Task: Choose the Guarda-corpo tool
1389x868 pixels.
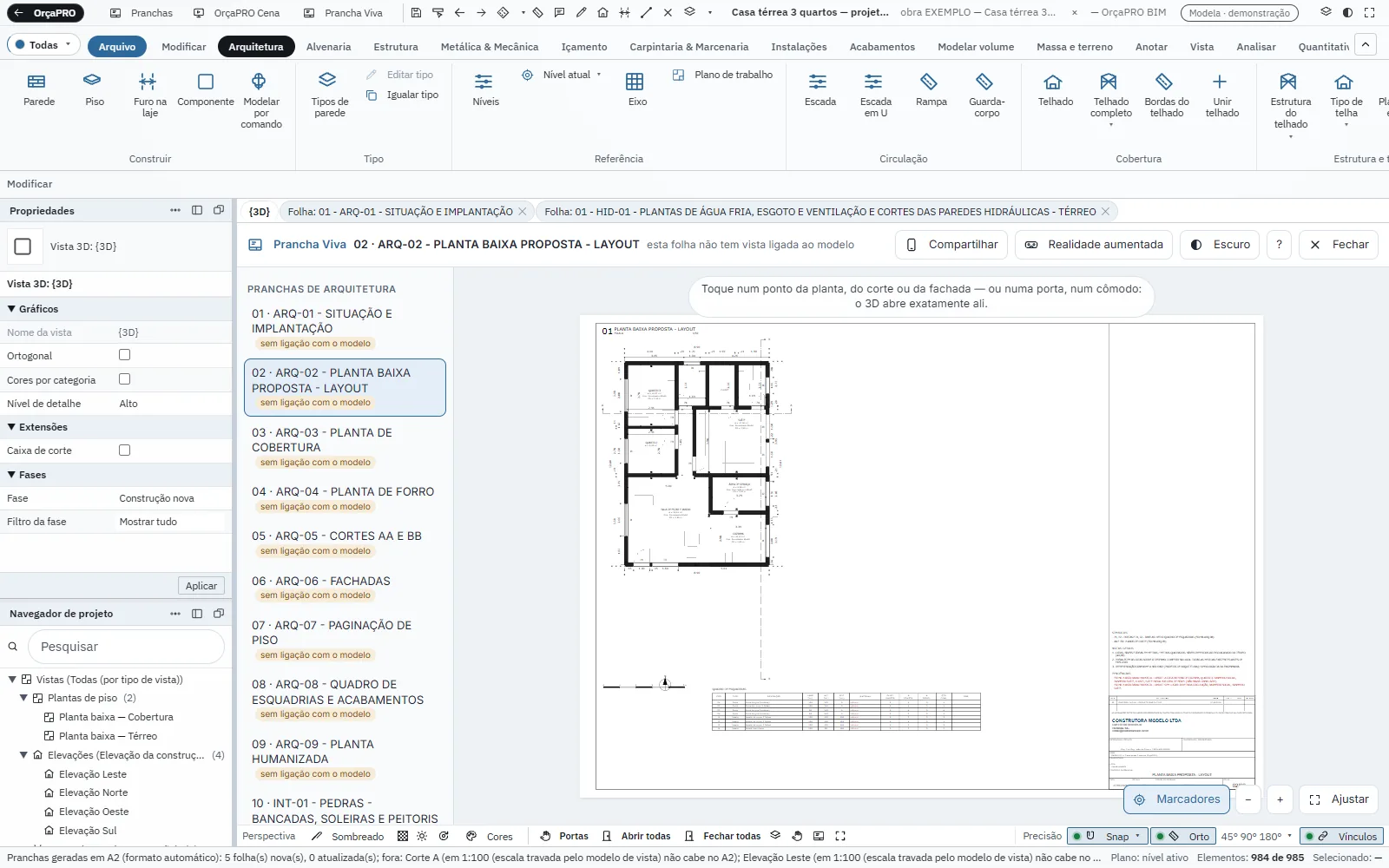Action: (986, 95)
